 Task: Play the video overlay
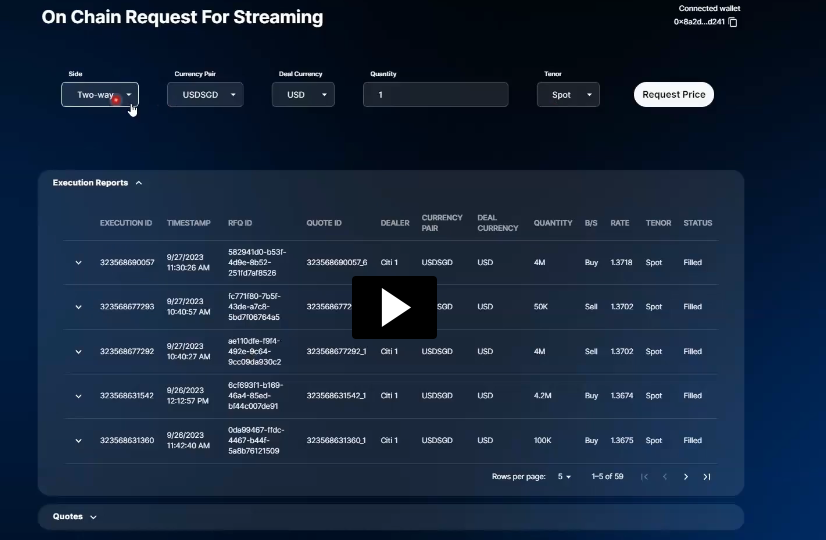tap(394, 307)
